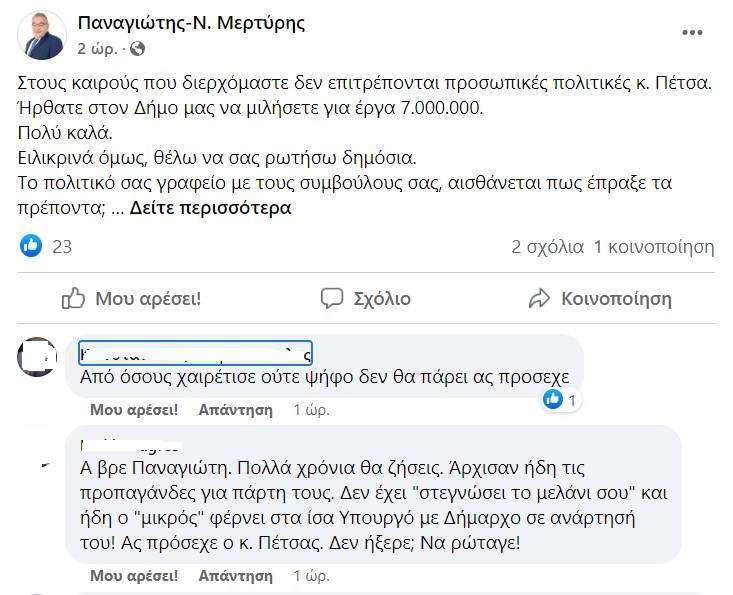Open the first commenter's highlighted name
733x595 pixels.
pyautogui.click(x=195, y=353)
